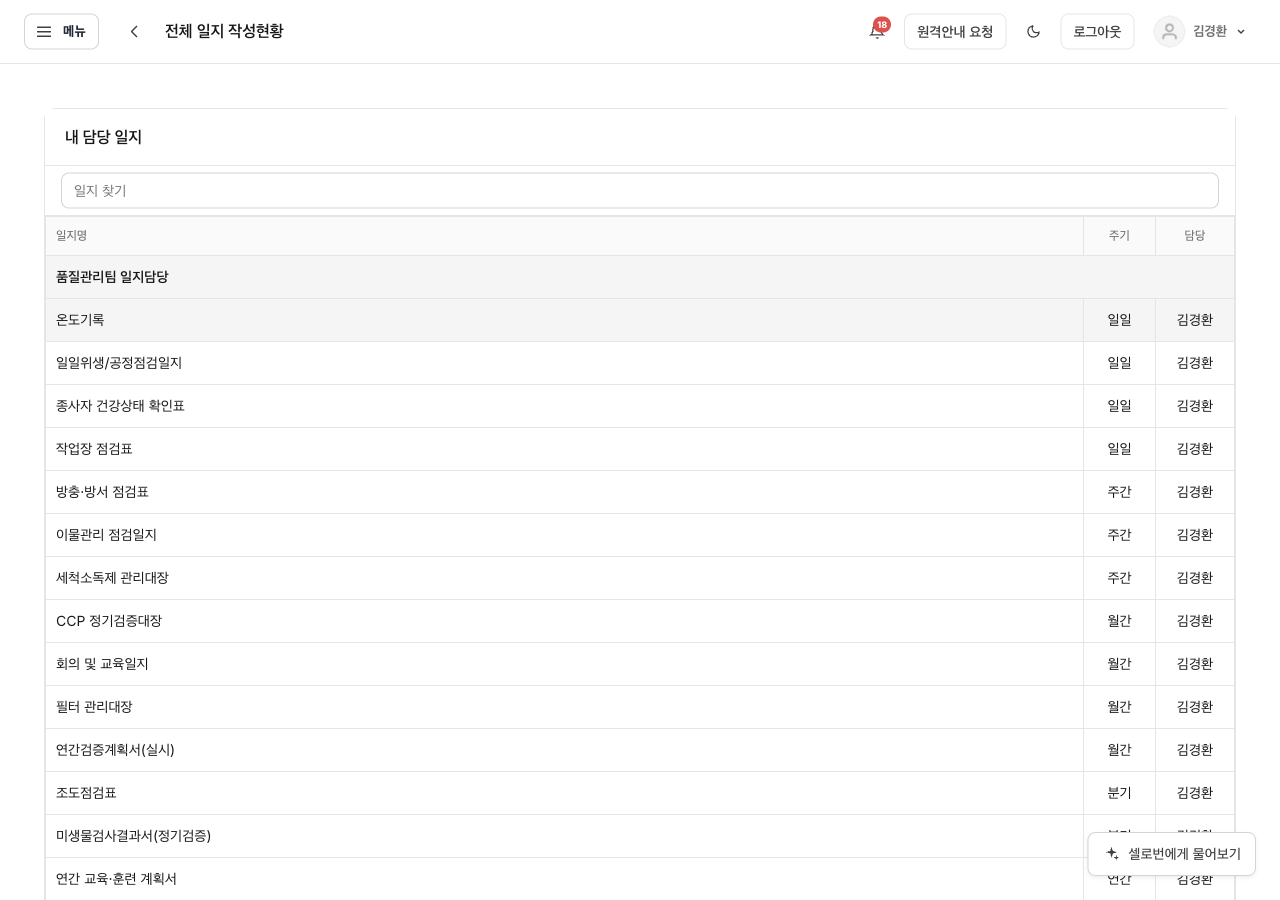
Task: Focus the 일지 찾기 search field
Action: click(640, 190)
